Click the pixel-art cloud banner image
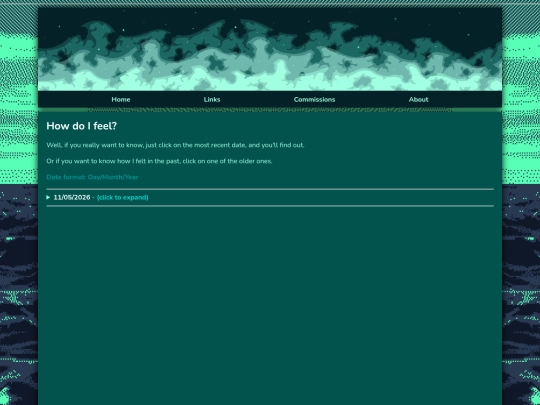This screenshot has width=540, height=405. coord(270,49)
